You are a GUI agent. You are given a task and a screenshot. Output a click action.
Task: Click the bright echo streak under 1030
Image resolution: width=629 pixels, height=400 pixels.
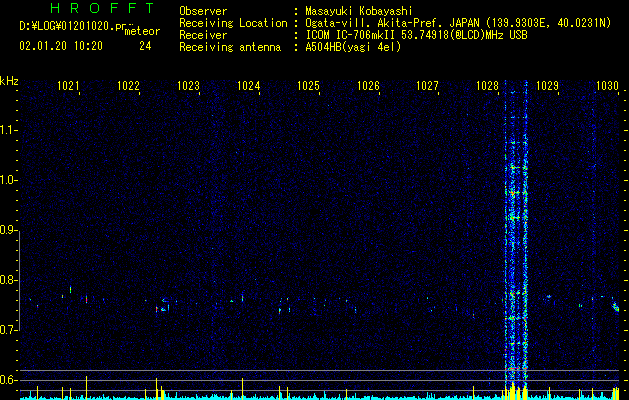pyautogui.click(x=615, y=306)
